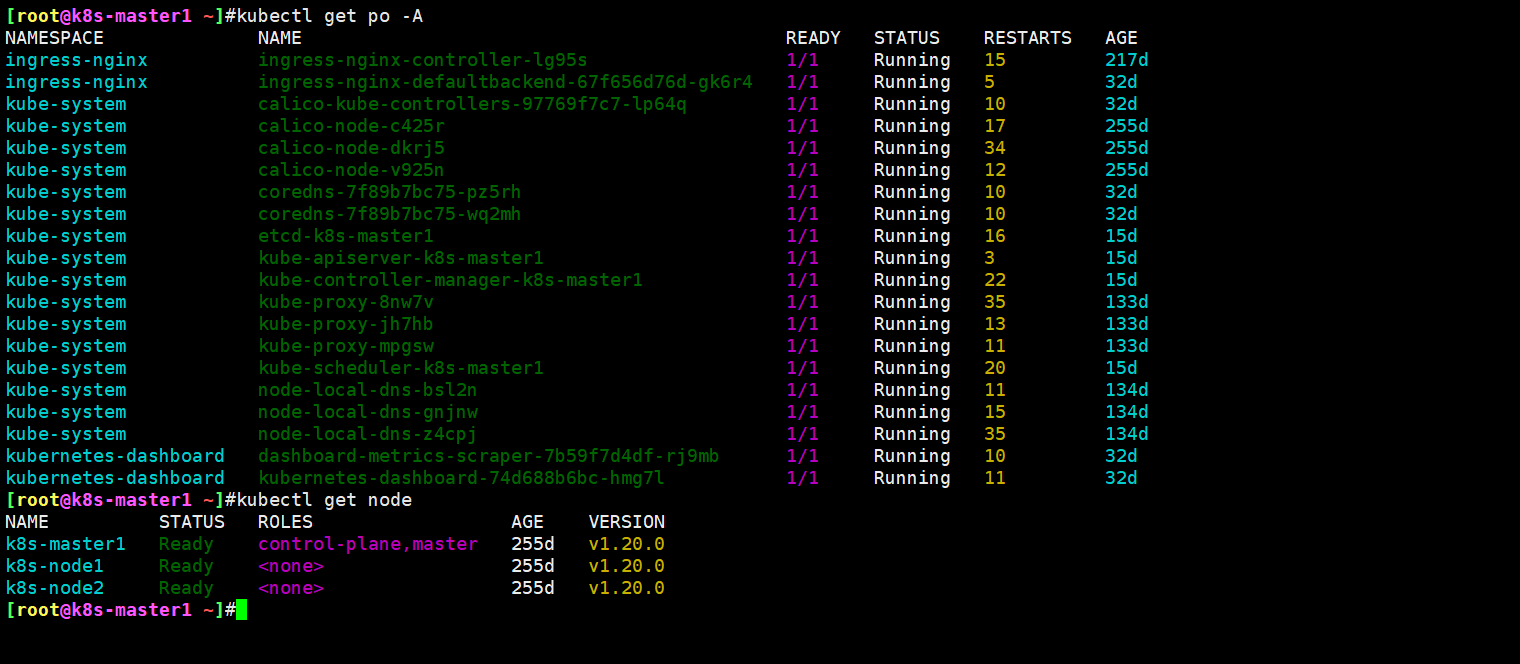The width and height of the screenshot is (1520, 664).
Task: Select kube-apiserver-k8s-master1 pod name
Action: click(x=400, y=258)
